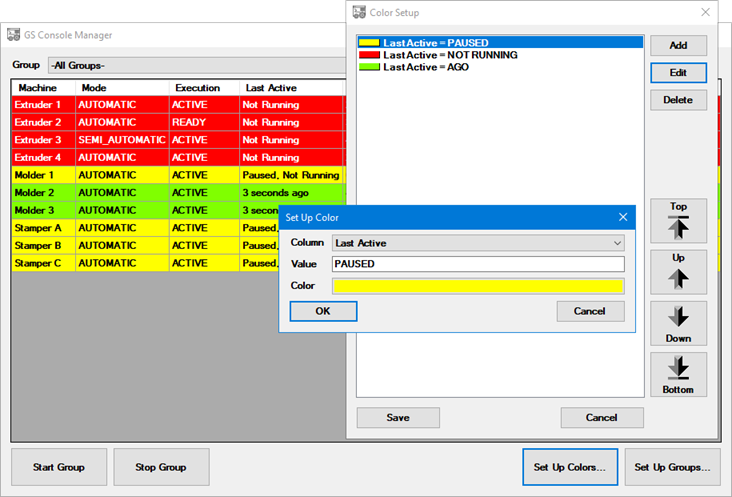The width and height of the screenshot is (732, 497).
Task: Expand the Group dropdown showing All Groups
Action: pyautogui.click(x=195, y=65)
